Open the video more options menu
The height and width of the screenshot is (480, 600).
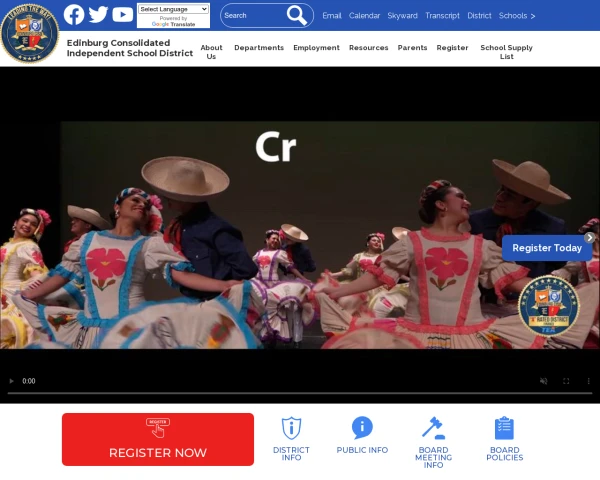[589, 381]
